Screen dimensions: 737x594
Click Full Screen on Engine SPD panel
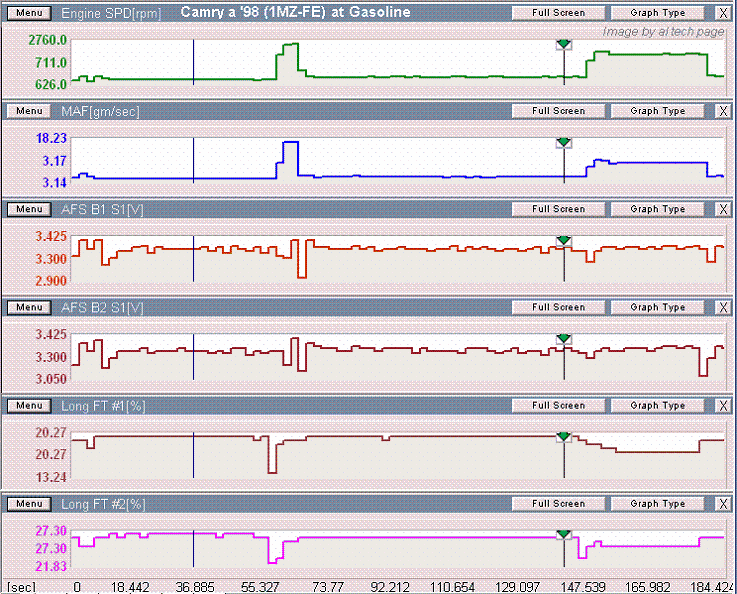(558, 13)
